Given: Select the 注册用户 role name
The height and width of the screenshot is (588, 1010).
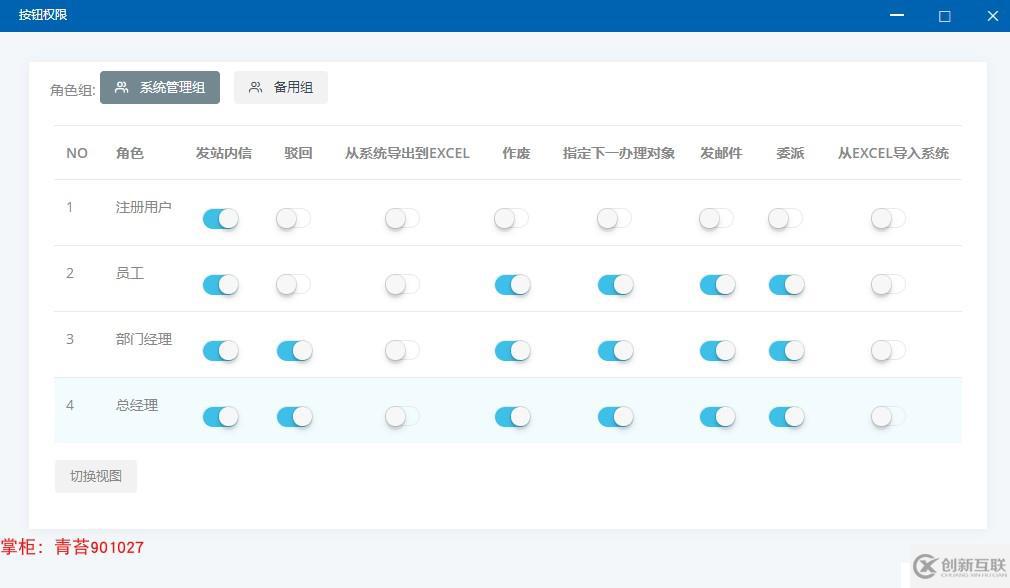Looking at the screenshot, I should (143, 207).
